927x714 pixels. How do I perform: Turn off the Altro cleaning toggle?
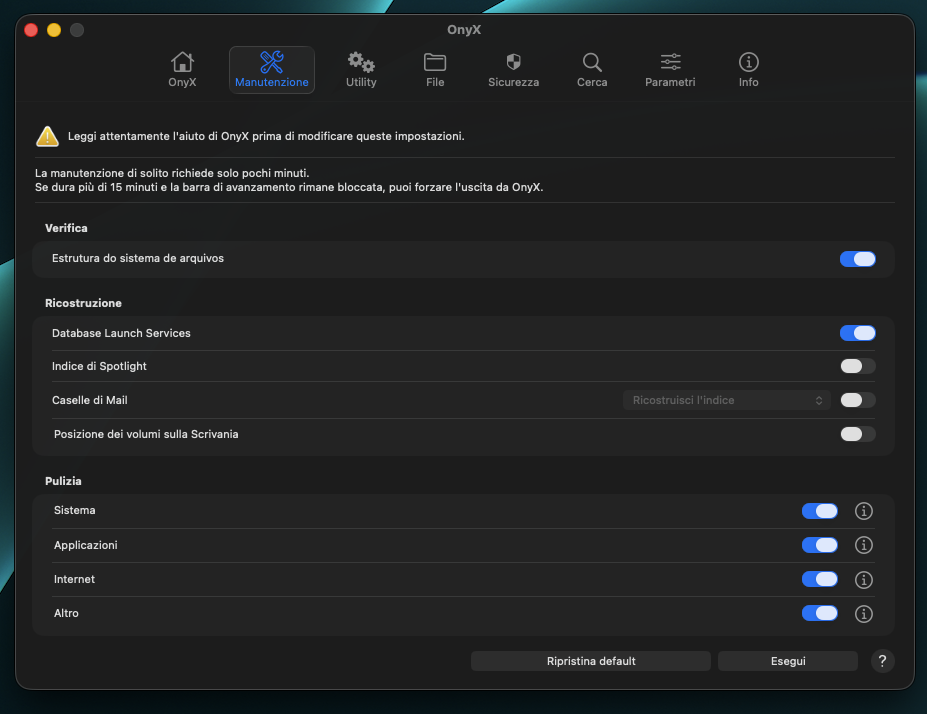click(x=819, y=614)
